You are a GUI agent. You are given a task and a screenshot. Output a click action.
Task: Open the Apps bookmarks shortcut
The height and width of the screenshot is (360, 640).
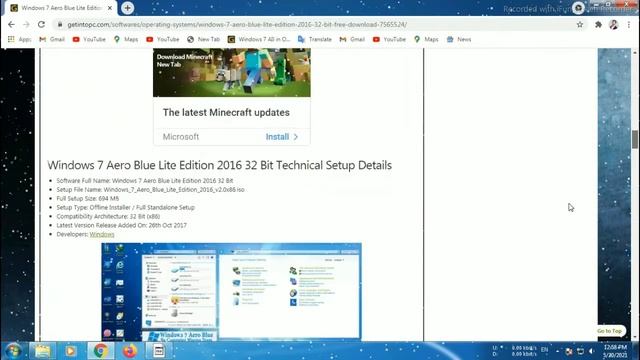19,39
